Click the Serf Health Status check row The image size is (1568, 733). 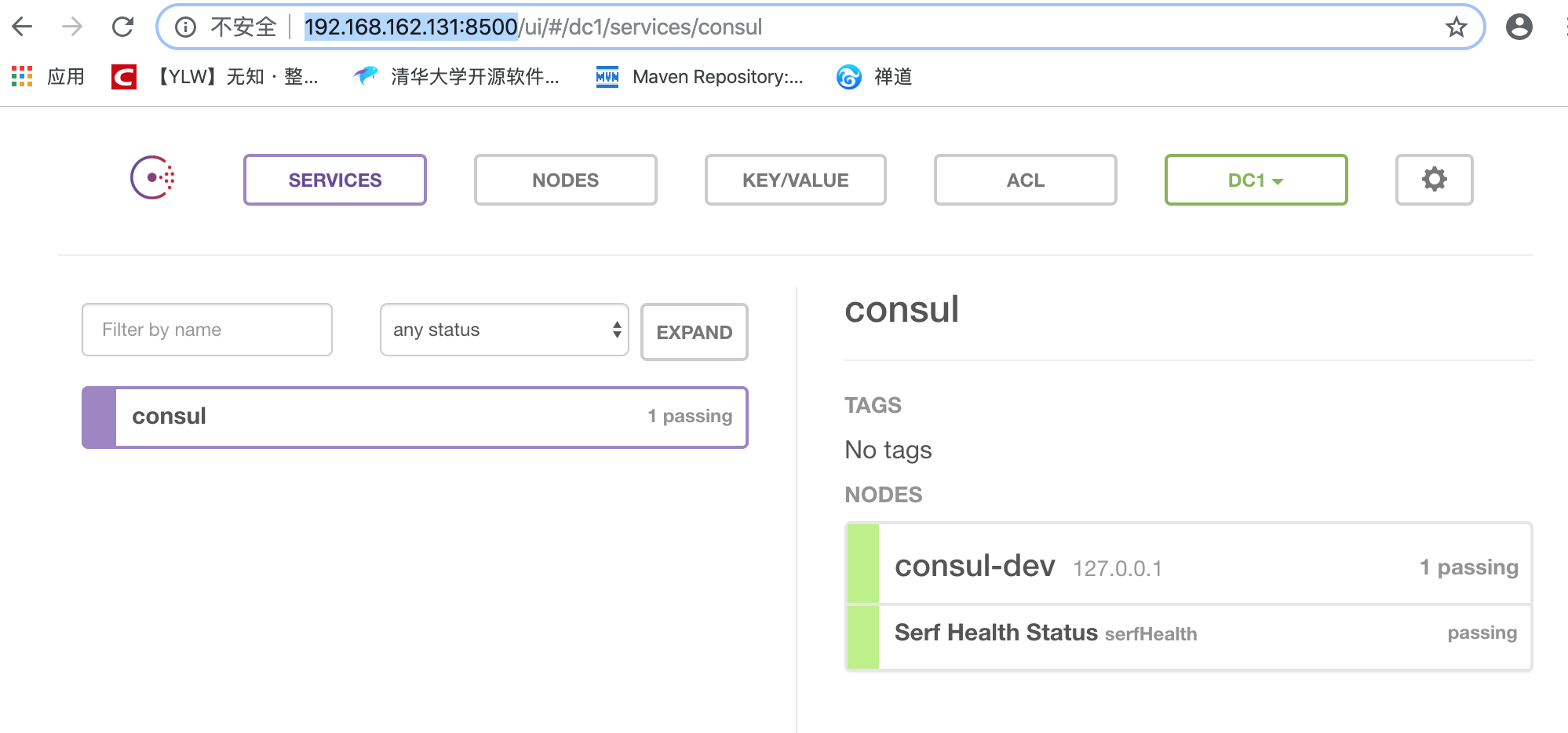tap(1188, 636)
